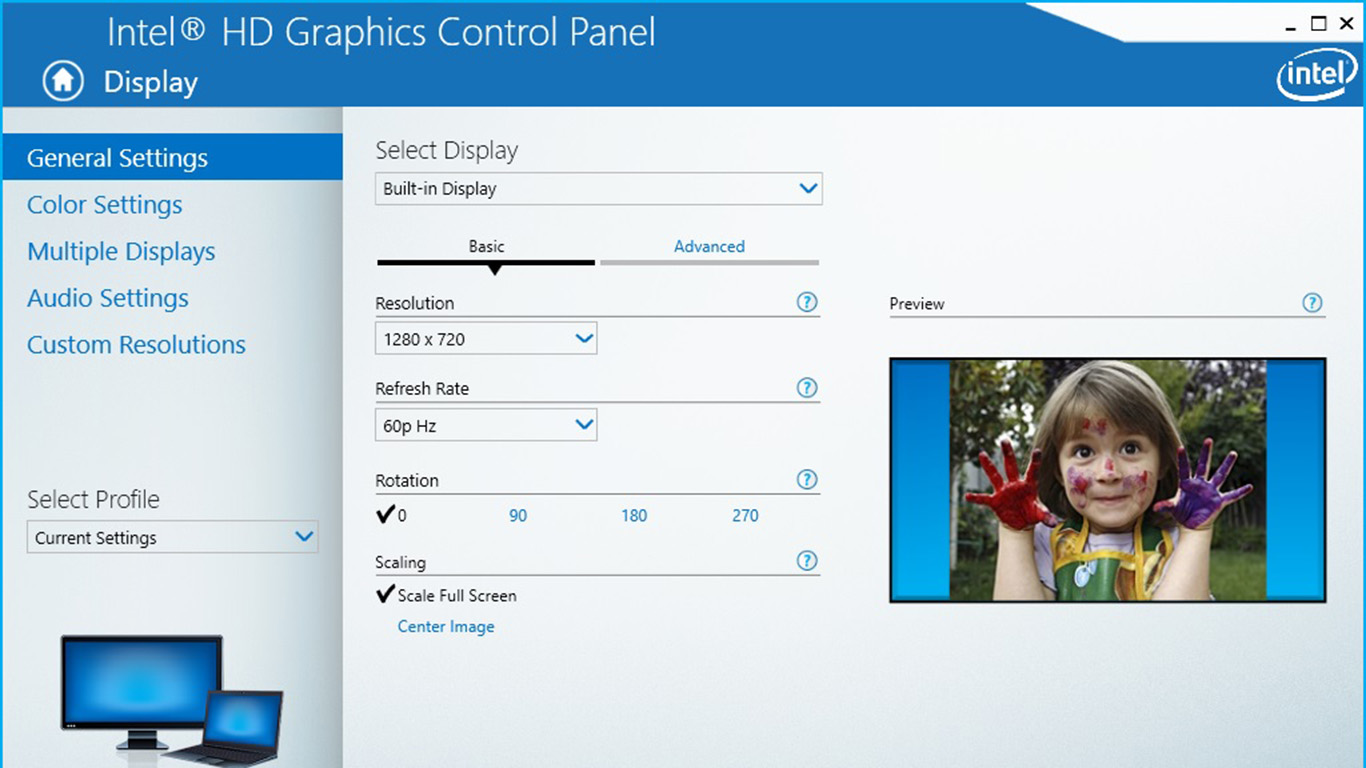
Task: Open the Scaling help icon
Action: click(807, 561)
